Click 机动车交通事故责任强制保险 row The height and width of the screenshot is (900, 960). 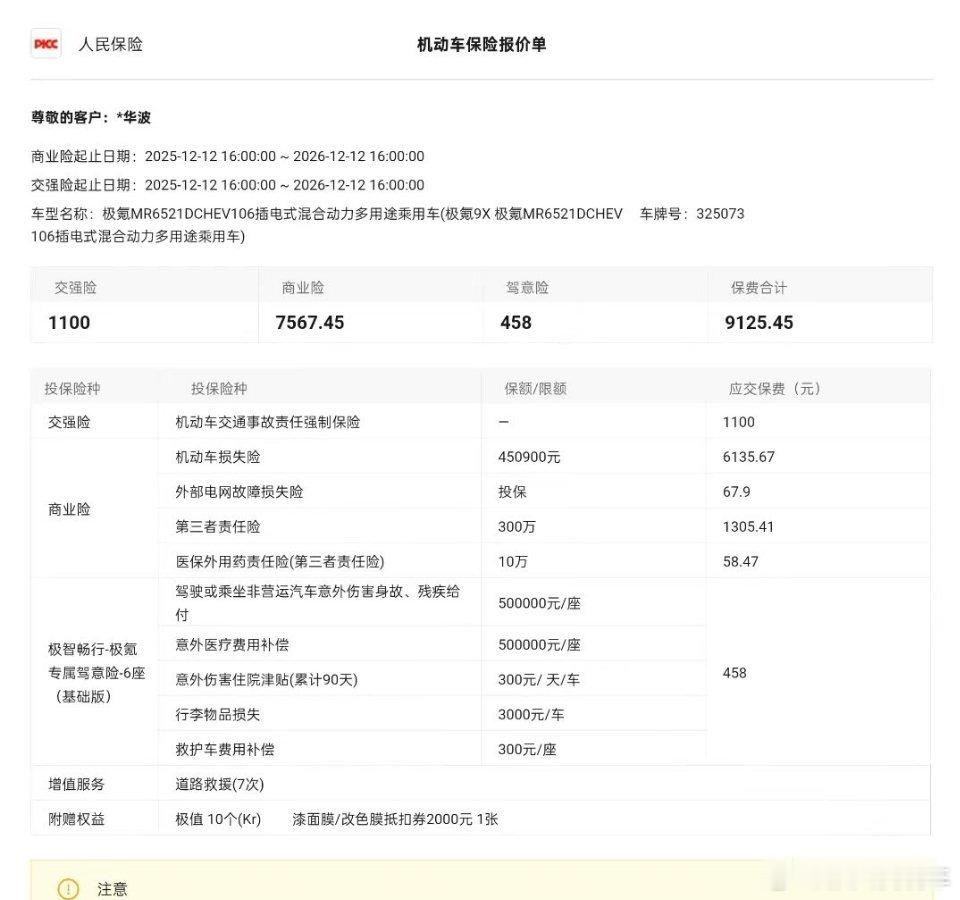[x=268, y=422]
